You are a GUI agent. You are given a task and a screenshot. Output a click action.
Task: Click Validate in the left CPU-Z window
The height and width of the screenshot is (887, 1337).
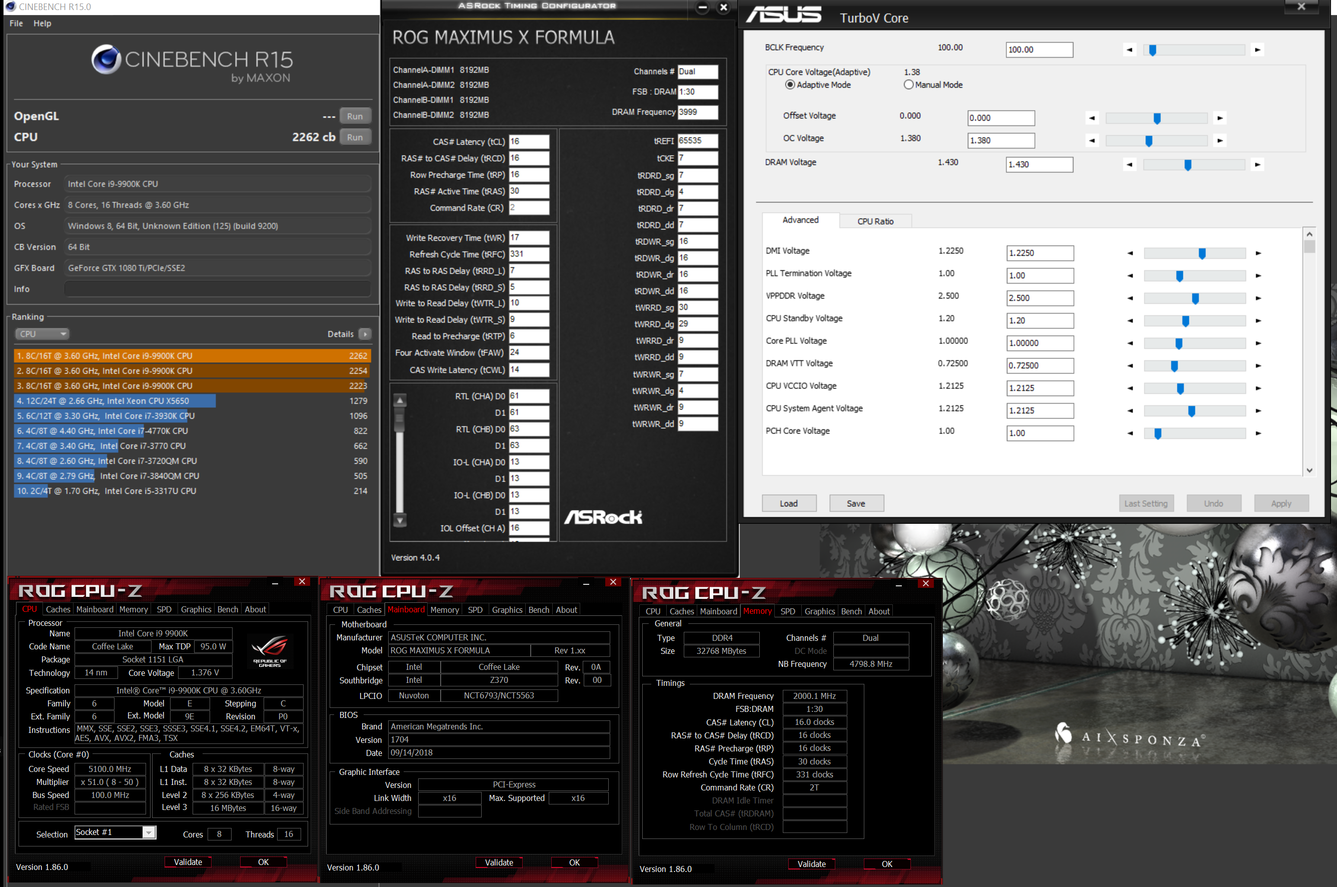[x=188, y=862]
